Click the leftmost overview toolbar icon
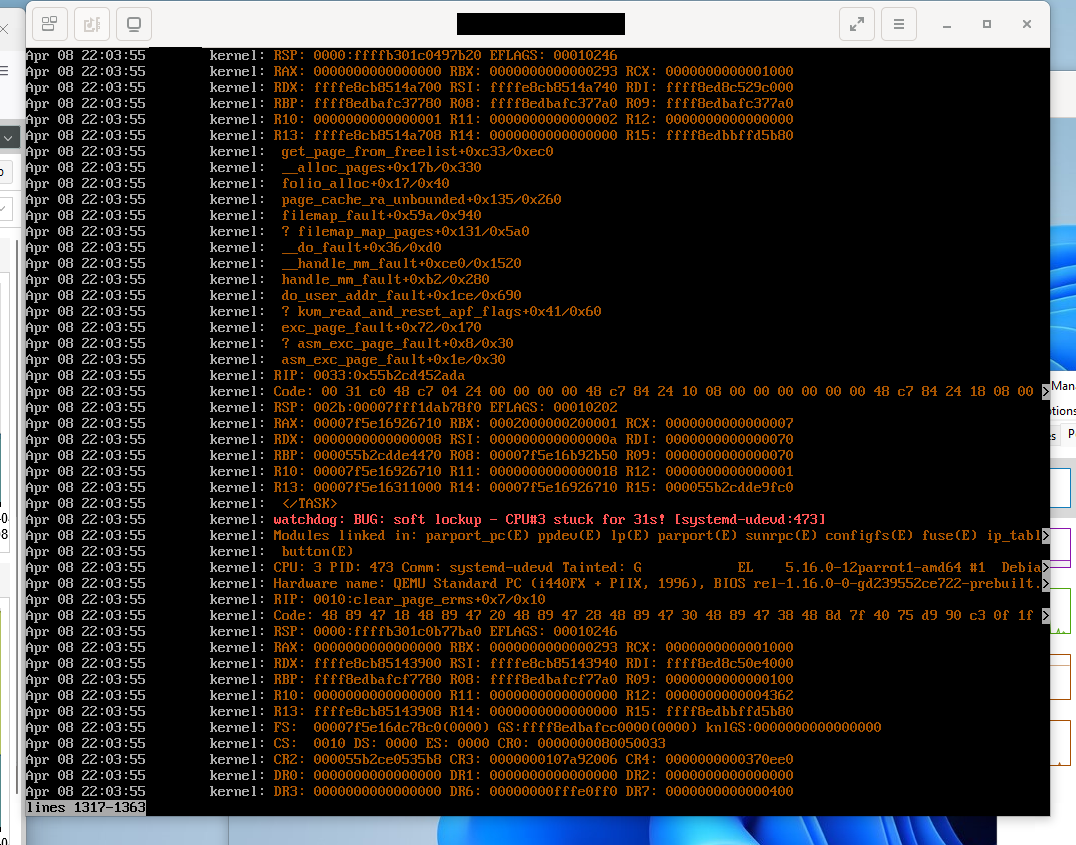This screenshot has height=845, width=1076. [x=49, y=23]
